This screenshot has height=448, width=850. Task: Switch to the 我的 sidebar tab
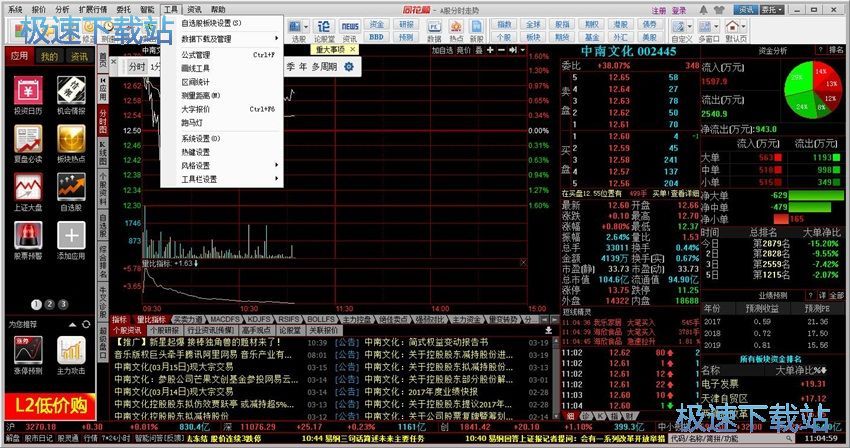(x=49, y=56)
